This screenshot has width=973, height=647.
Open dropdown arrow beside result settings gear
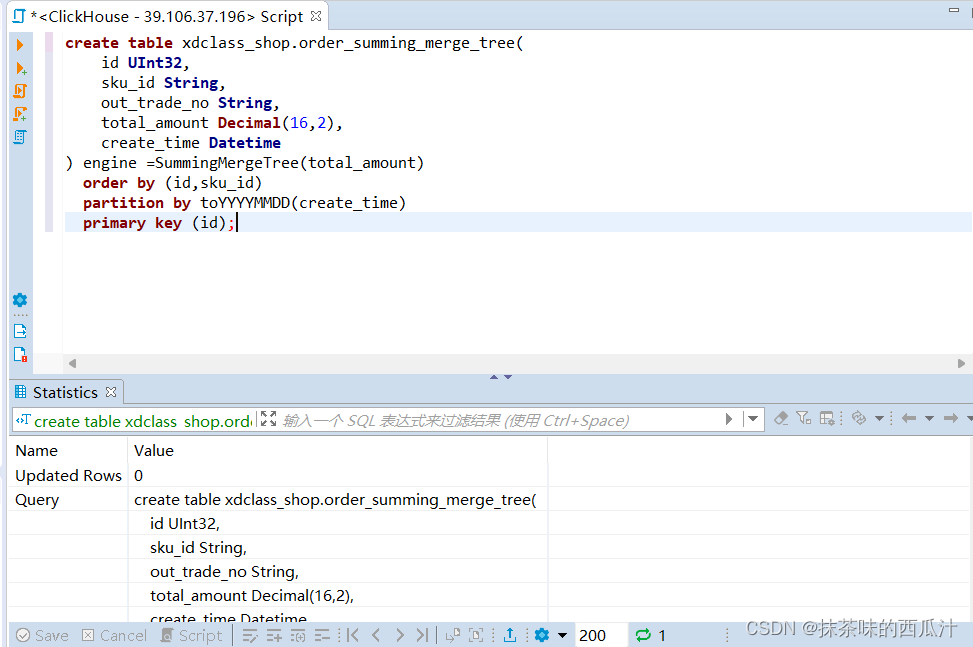(x=562, y=635)
